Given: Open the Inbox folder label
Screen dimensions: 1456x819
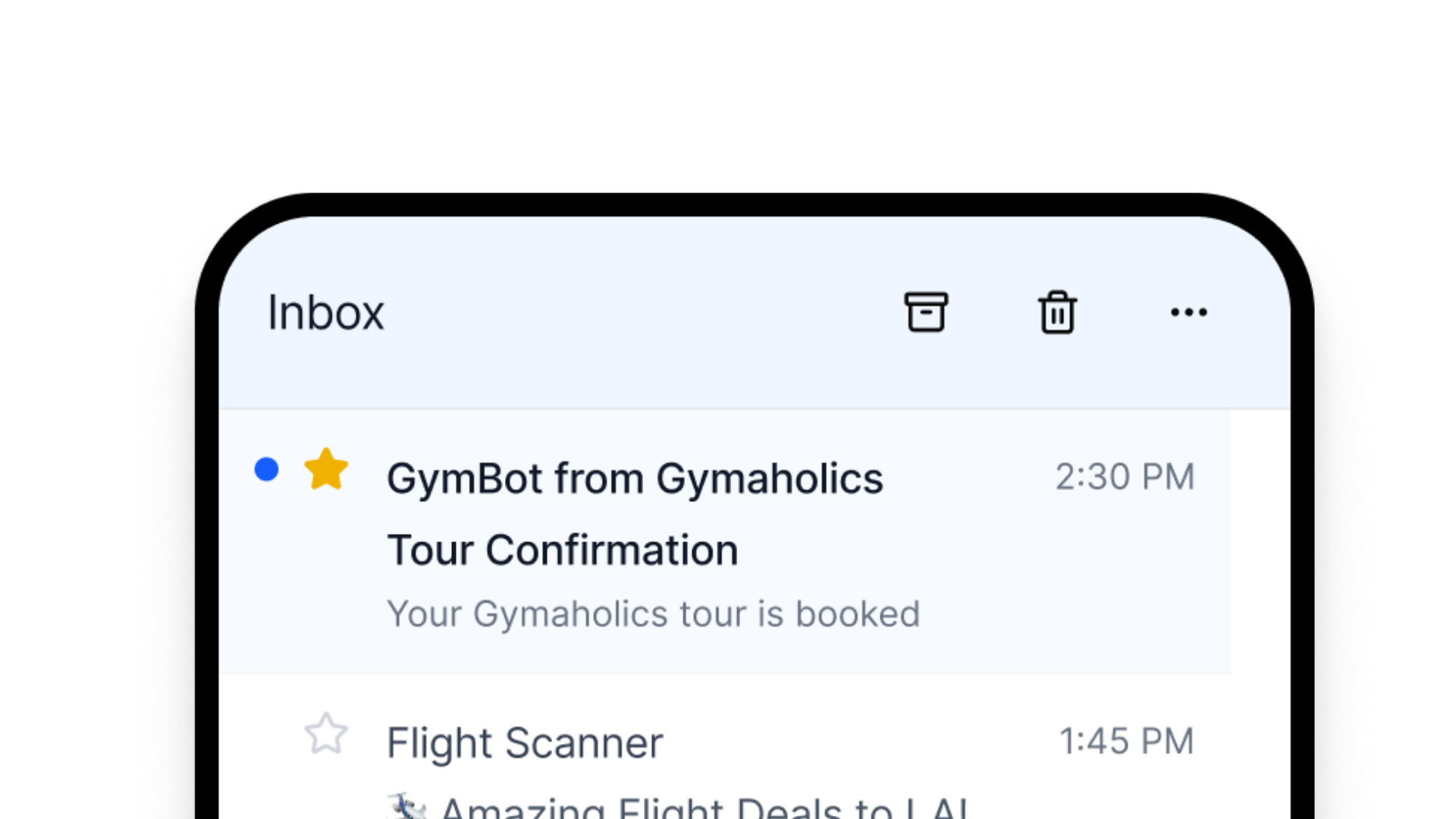Looking at the screenshot, I should coord(326,312).
